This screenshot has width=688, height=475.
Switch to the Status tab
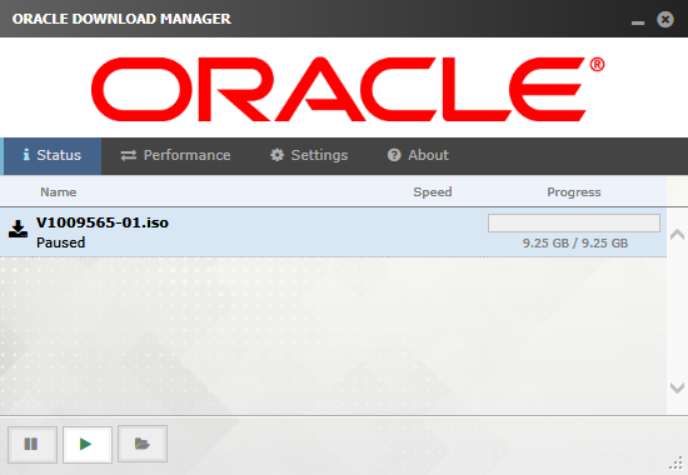[52, 155]
